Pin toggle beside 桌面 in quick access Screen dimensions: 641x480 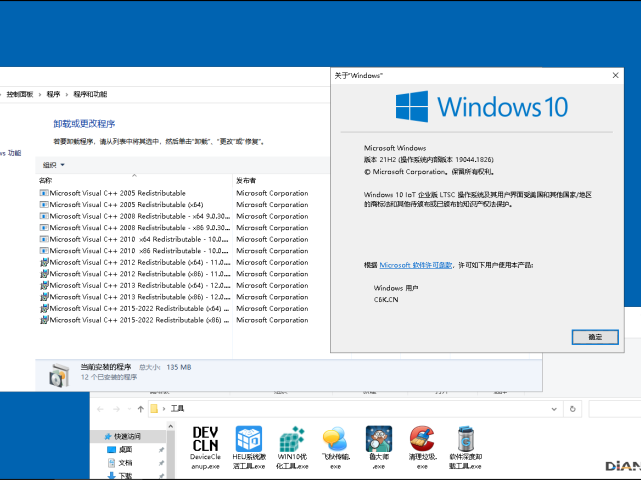[x=161, y=450]
